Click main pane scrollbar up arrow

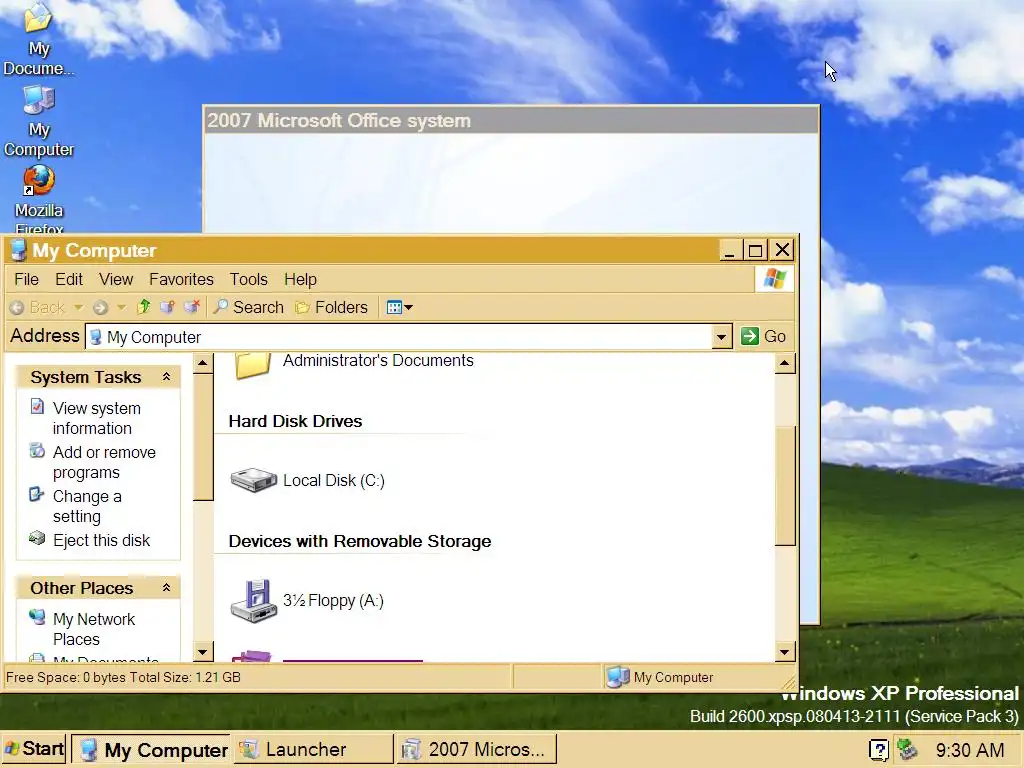click(x=785, y=363)
